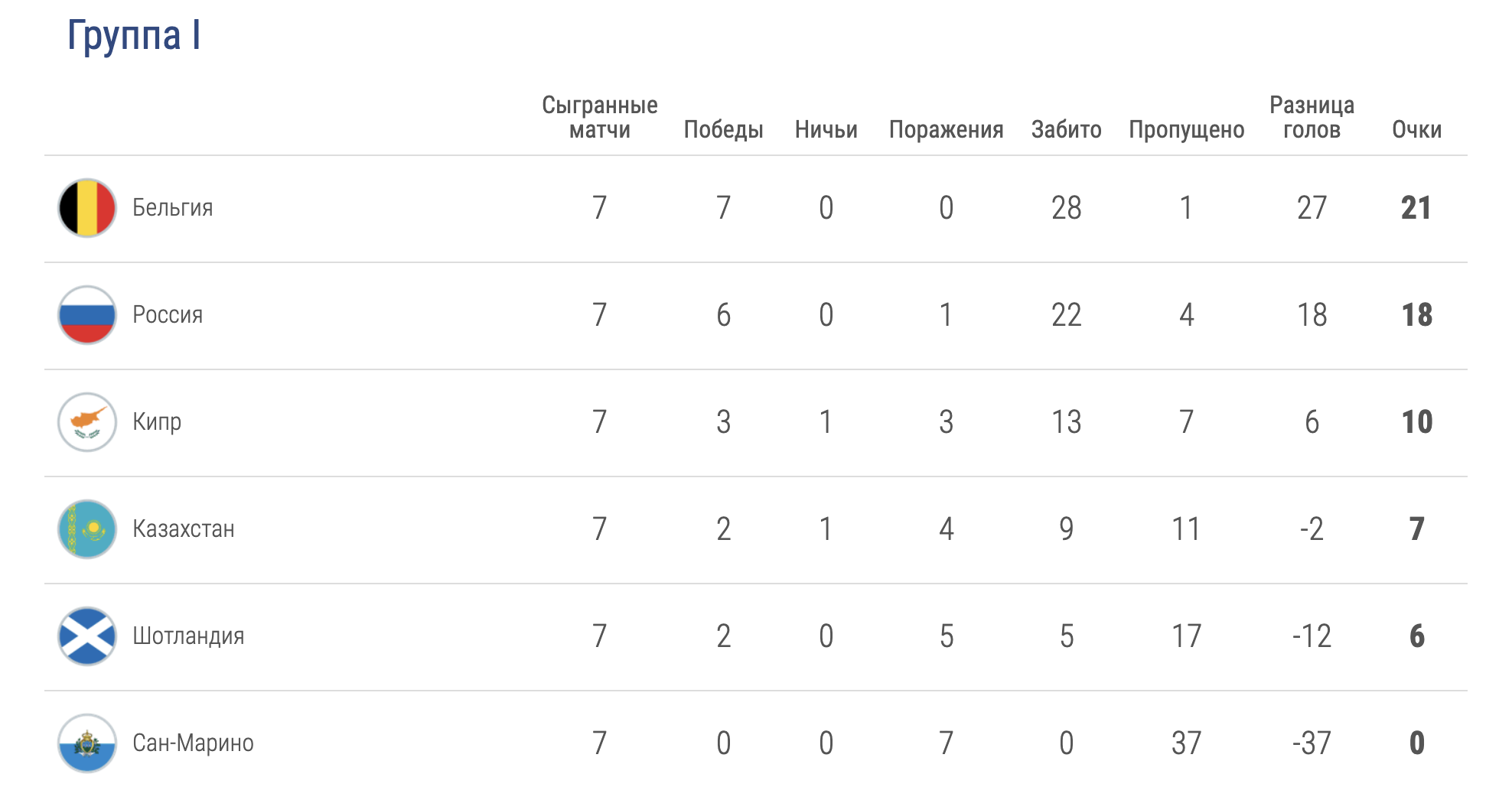Open the Бельгия team link
The height and width of the screenshot is (800, 1512).
[x=172, y=208]
